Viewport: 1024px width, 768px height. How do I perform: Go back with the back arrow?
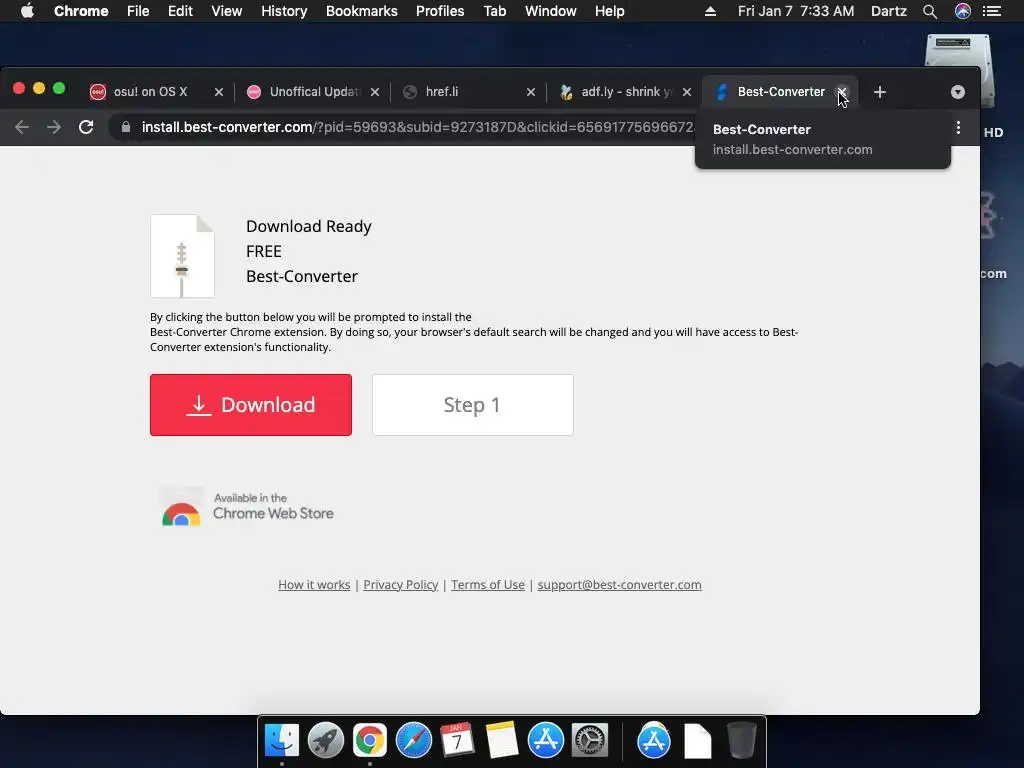tap(22, 127)
